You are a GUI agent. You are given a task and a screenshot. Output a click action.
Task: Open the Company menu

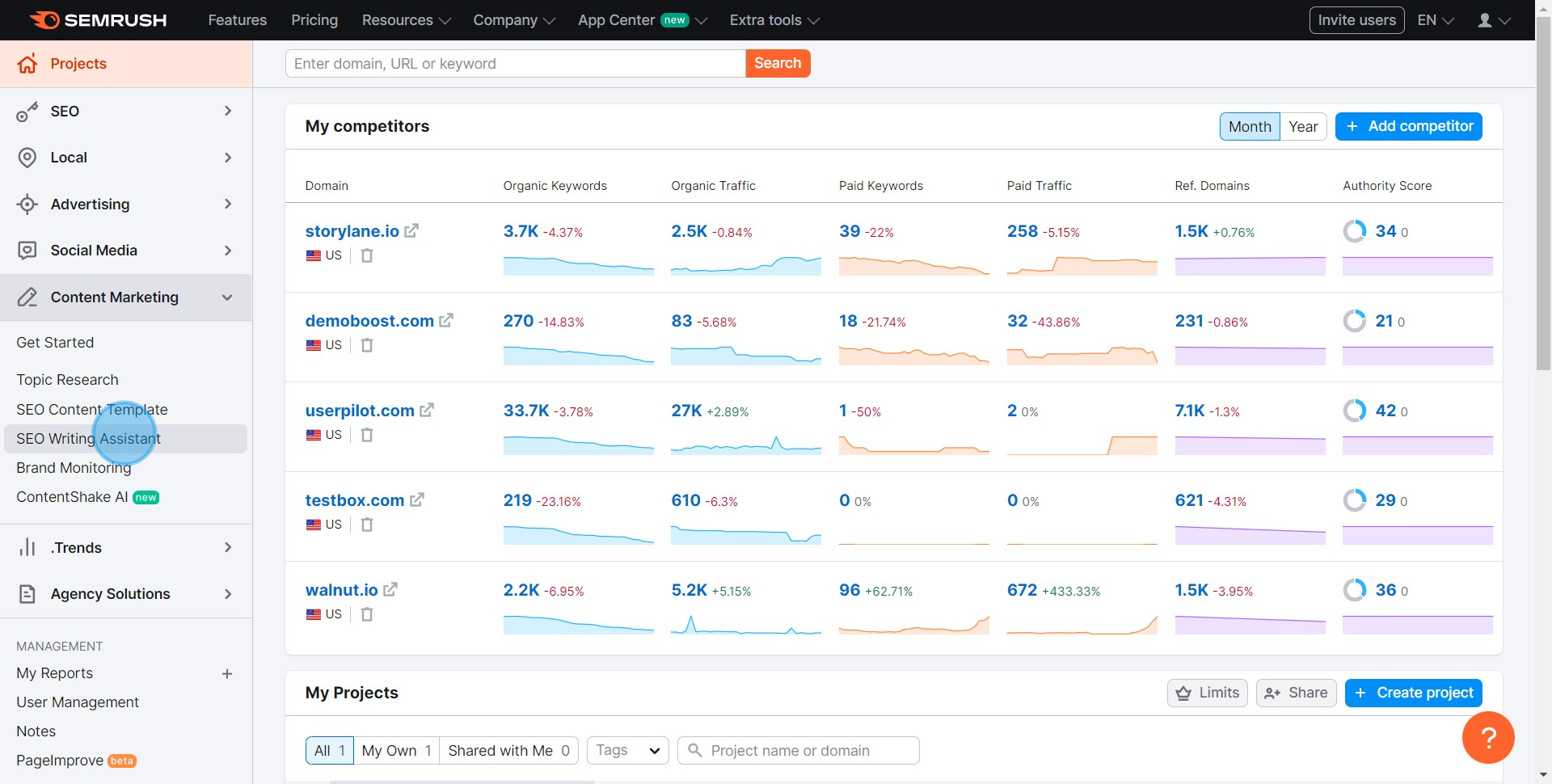tap(514, 20)
